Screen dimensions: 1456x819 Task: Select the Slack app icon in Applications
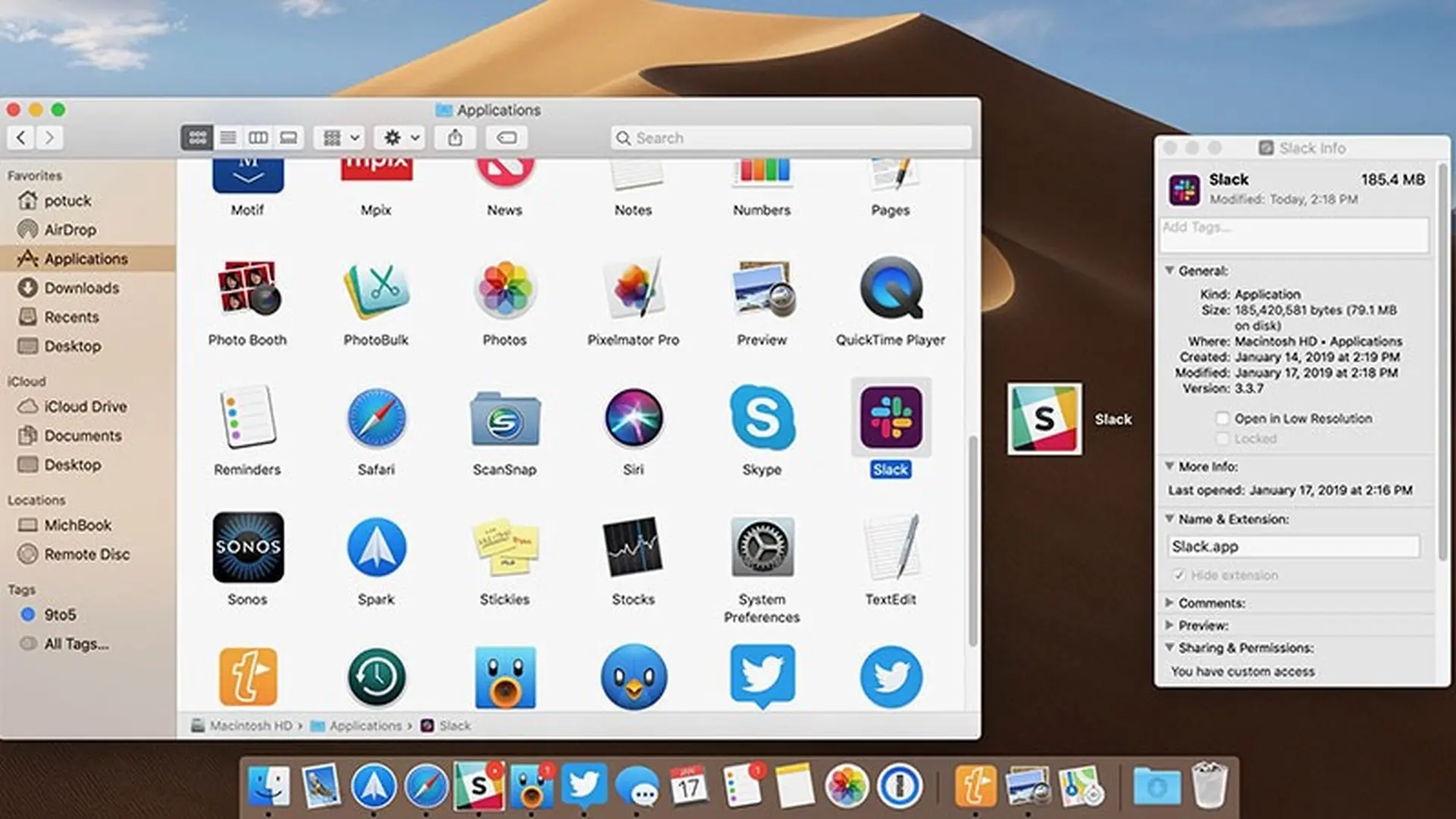[891, 418]
